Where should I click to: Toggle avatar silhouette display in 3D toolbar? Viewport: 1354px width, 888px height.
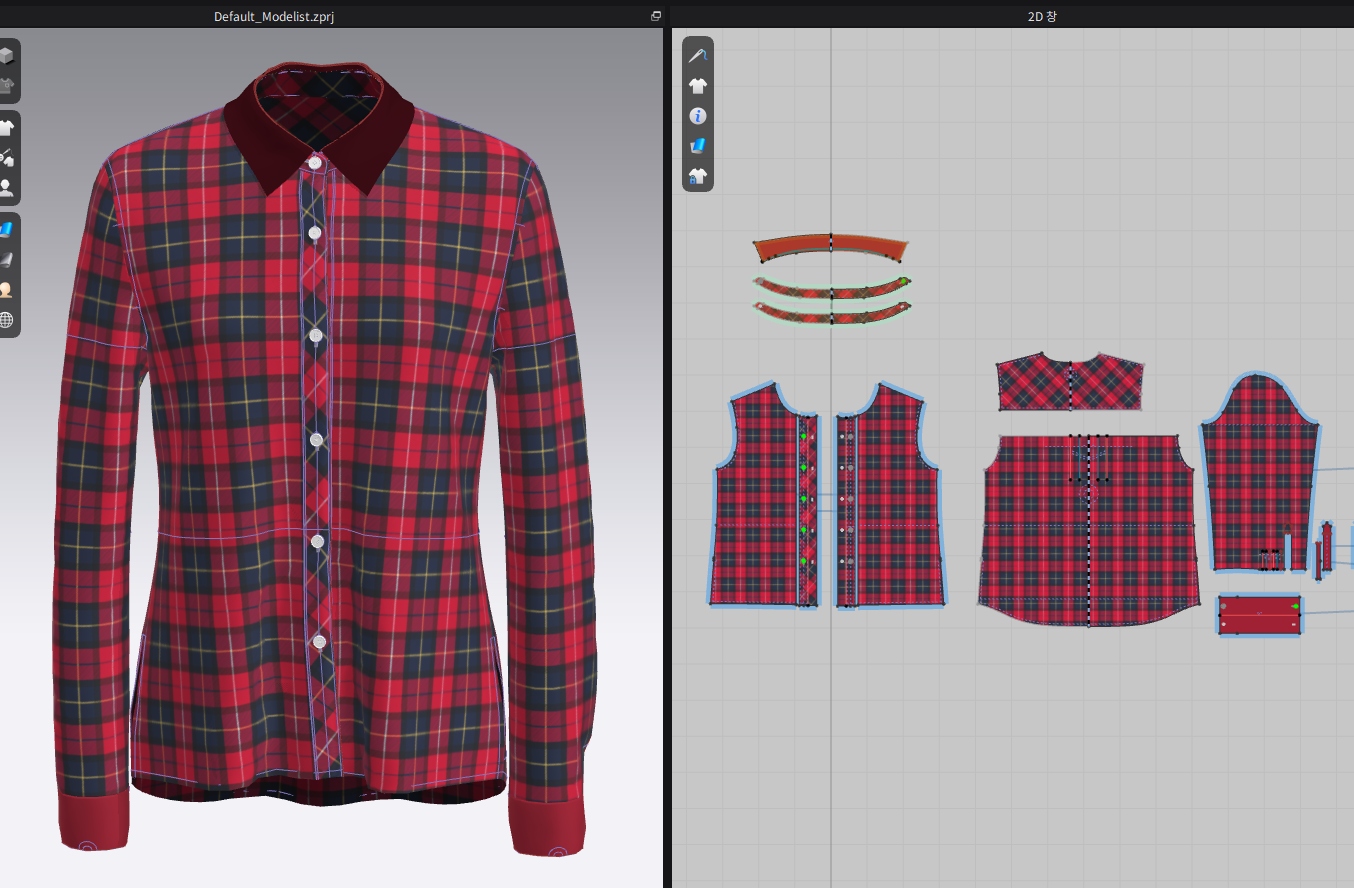(6, 187)
